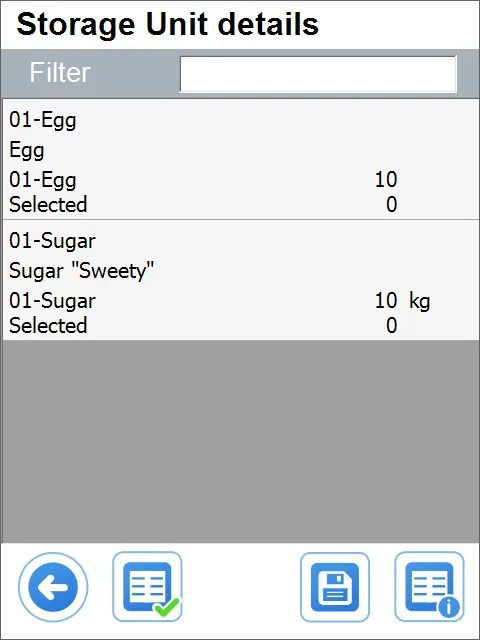Image resolution: width=480 pixels, height=640 pixels.
Task: Click into the Filter text field
Action: point(318,74)
